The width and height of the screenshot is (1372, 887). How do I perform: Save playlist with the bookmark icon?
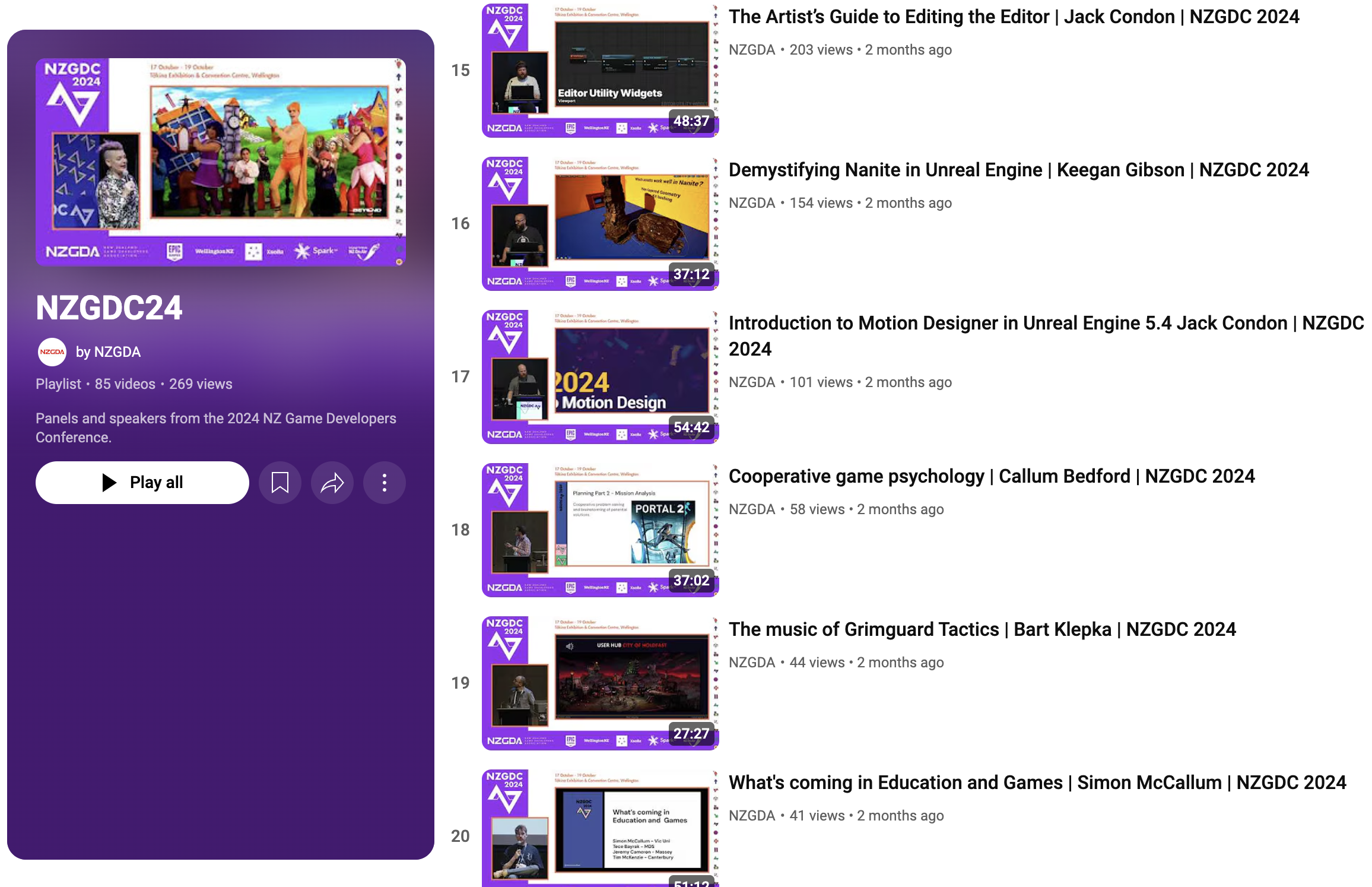(280, 483)
